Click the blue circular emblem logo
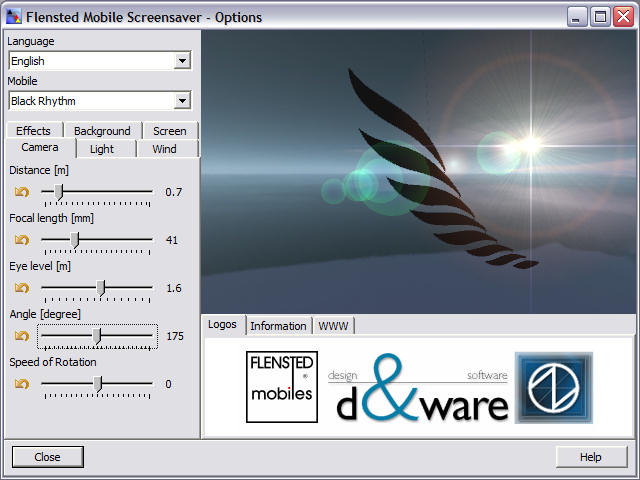Image resolution: width=640 pixels, height=480 pixels. point(553,387)
